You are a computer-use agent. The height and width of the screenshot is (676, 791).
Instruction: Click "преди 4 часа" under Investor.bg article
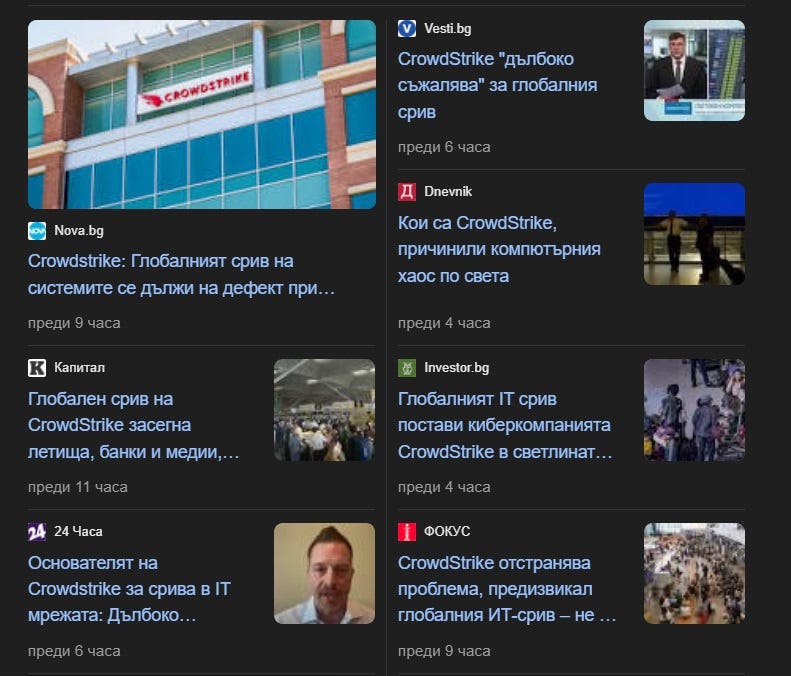444,487
